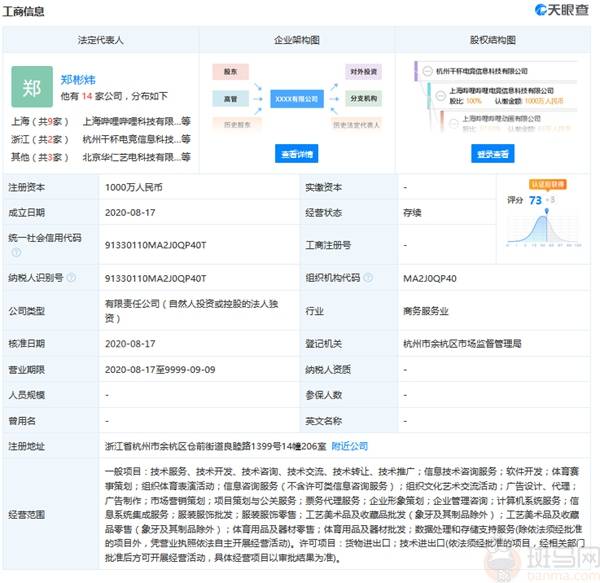Click the 经营状态 field label
The width and height of the screenshot is (600, 583).
323,213
